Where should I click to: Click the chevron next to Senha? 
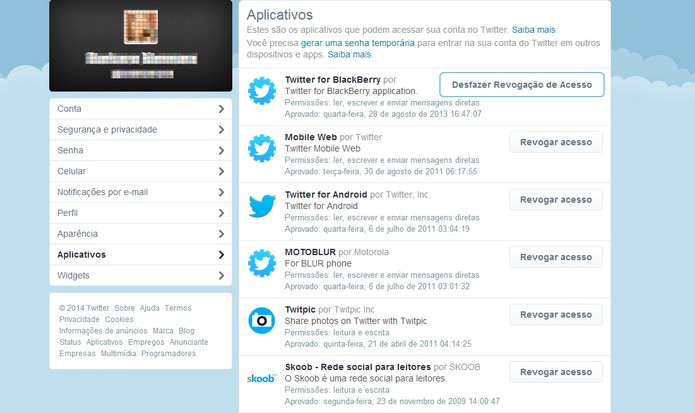click(221, 150)
